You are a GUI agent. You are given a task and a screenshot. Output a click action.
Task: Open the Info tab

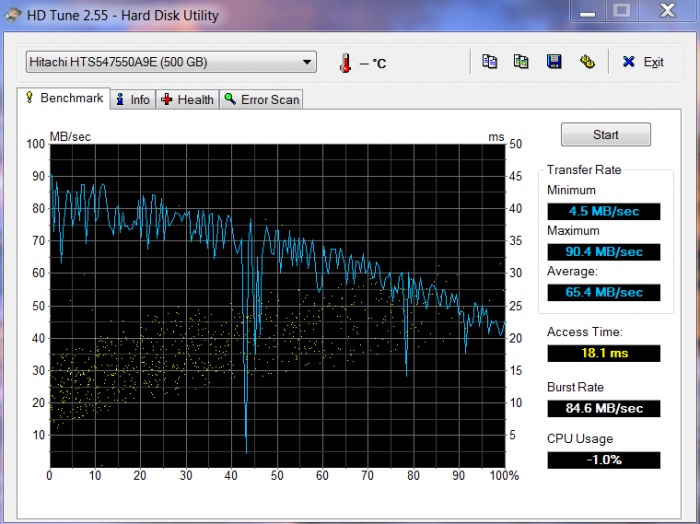click(x=132, y=100)
